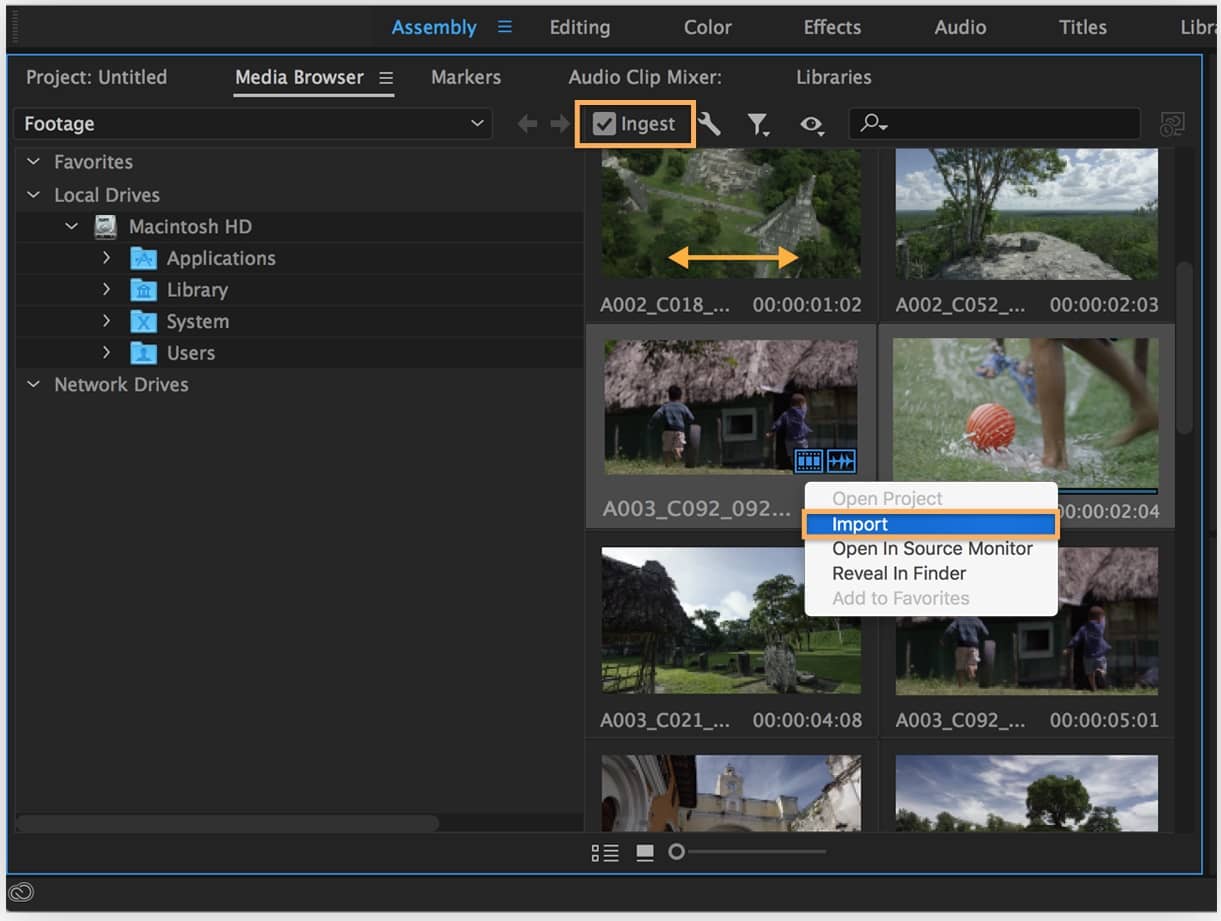Switch to the Audio Clip Mixer tab

pyautogui.click(x=645, y=77)
